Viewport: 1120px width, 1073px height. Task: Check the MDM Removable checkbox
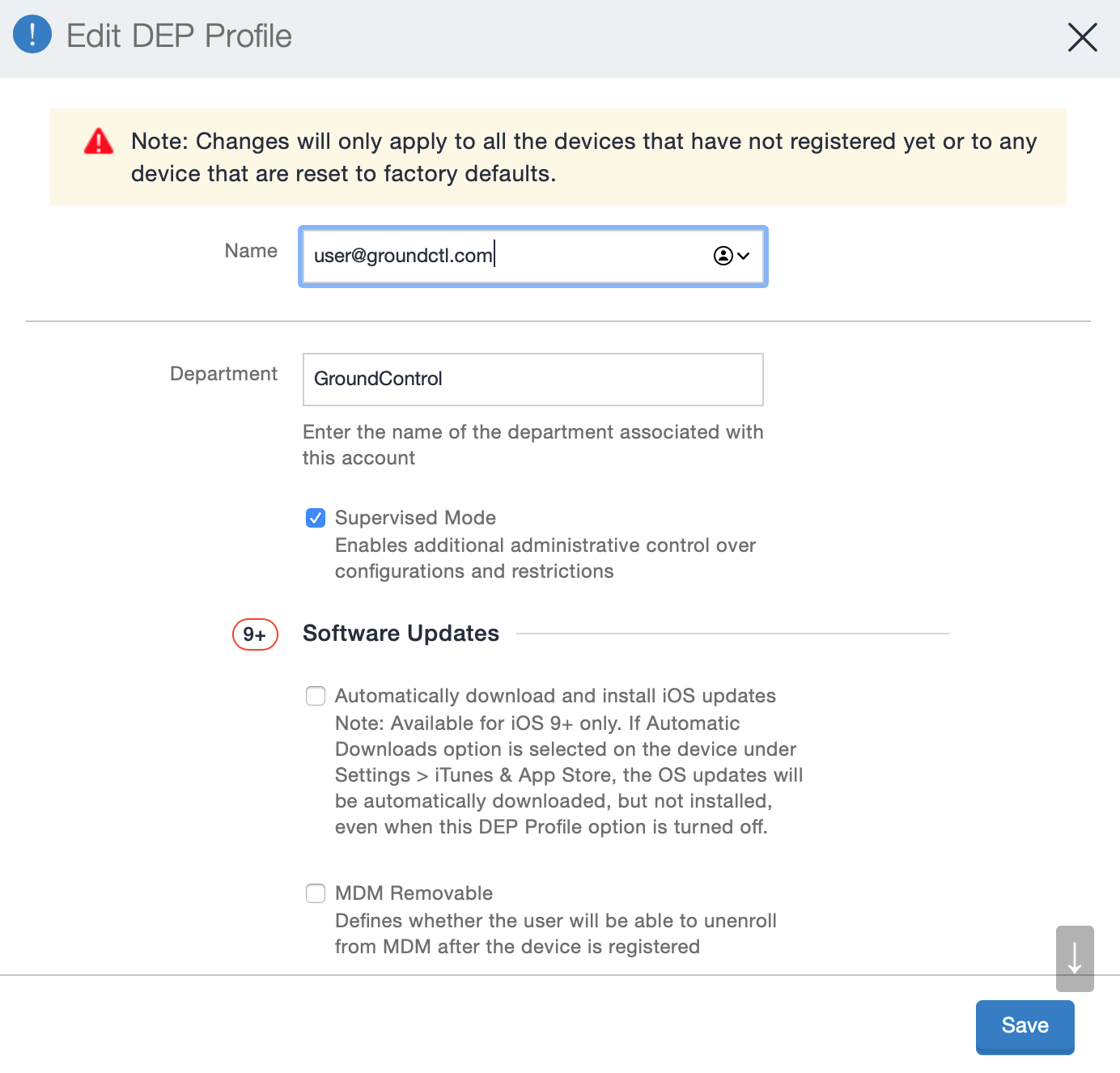[316, 893]
